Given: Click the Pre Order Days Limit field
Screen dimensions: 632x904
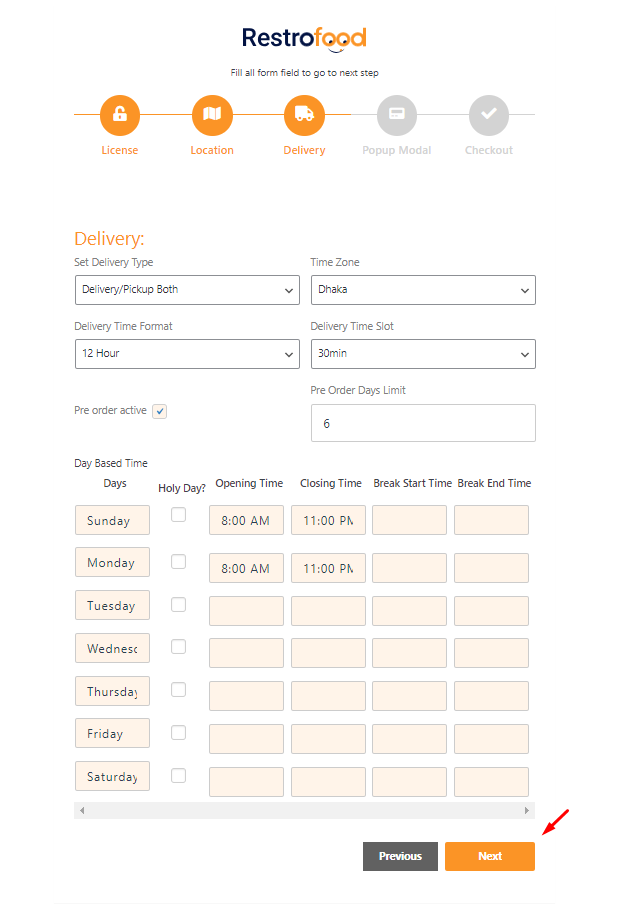Looking at the screenshot, I should [x=423, y=423].
